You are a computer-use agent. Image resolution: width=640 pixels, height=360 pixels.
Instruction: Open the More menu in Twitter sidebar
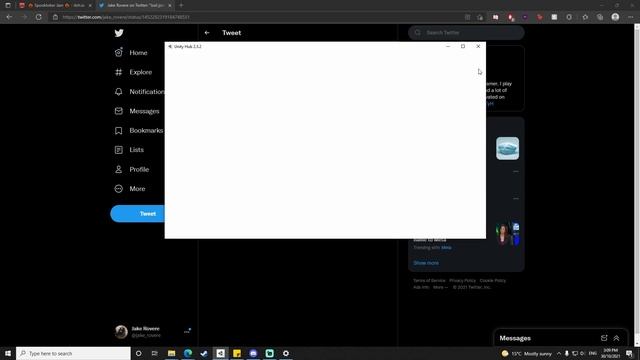(x=137, y=189)
